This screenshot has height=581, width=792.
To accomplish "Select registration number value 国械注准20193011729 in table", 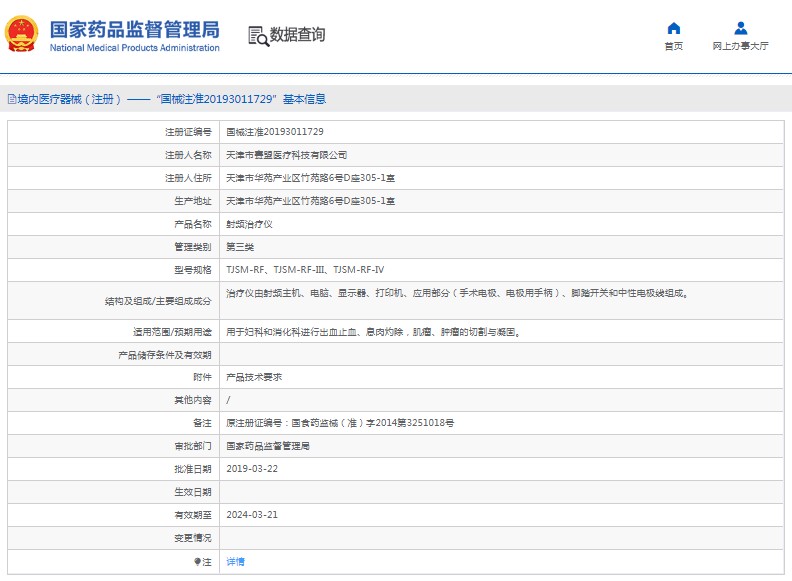I will tap(275, 132).
